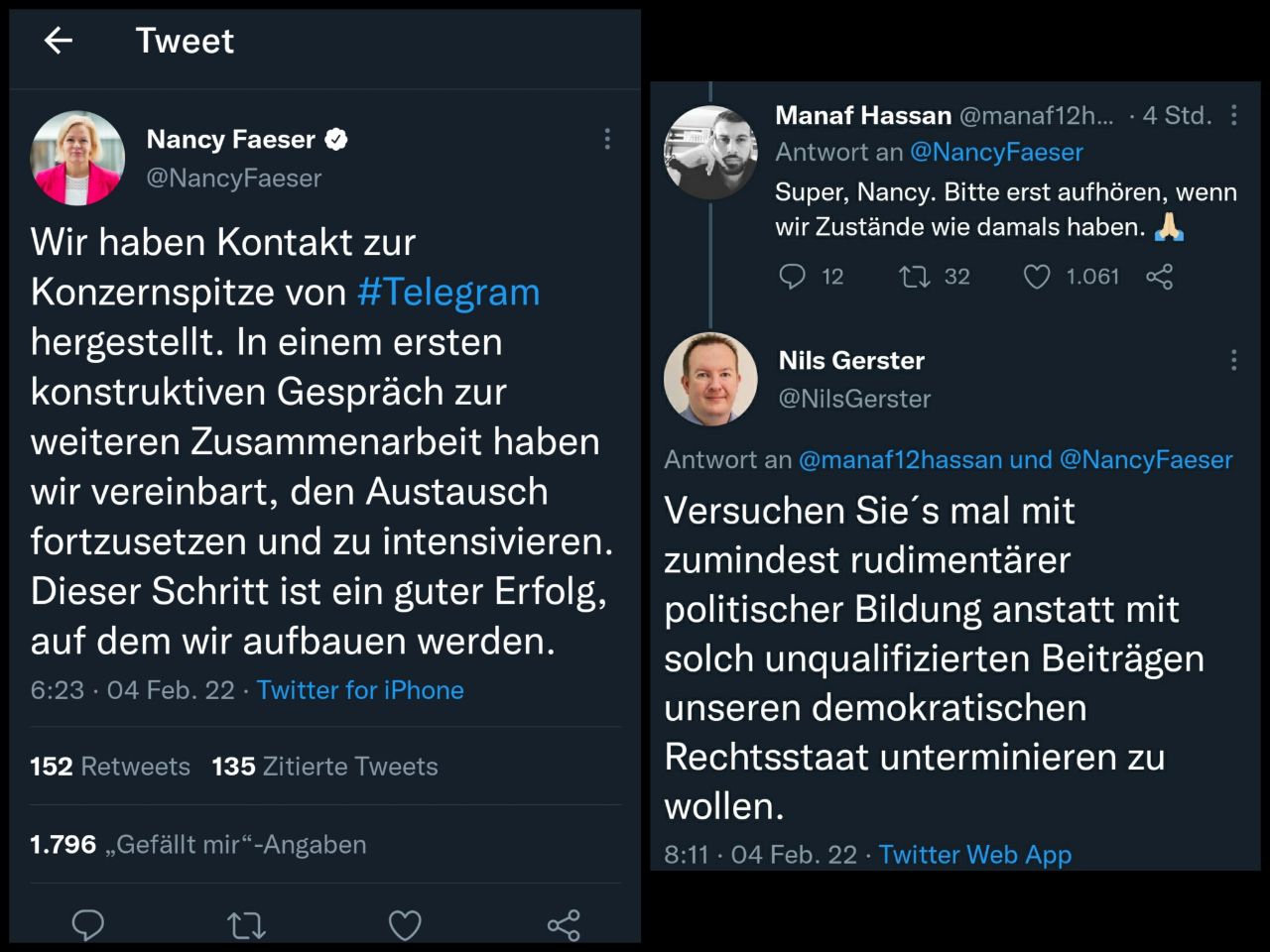Open Nils Gerster's profile picture
This screenshot has width=1270, height=952.
click(x=710, y=379)
